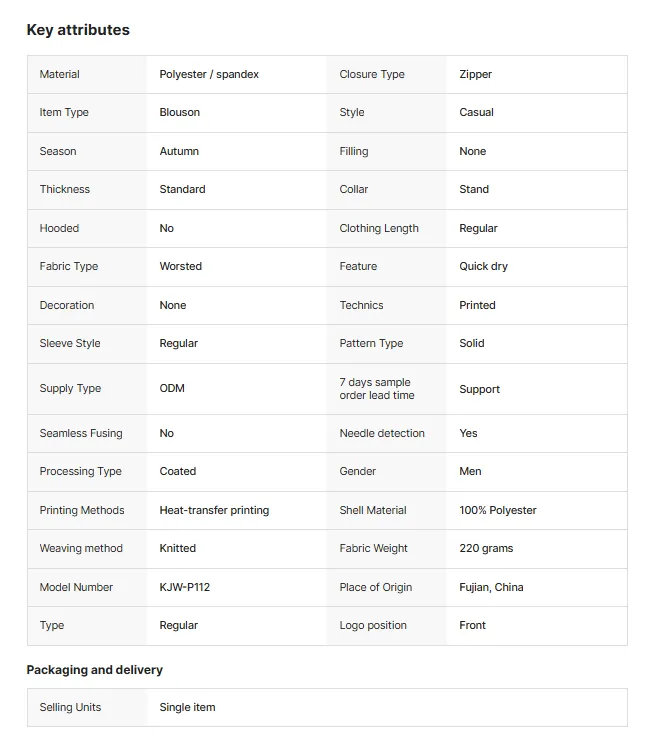The width and height of the screenshot is (659, 745).
Task: Click the Worsted fabric type value
Action: point(181,267)
